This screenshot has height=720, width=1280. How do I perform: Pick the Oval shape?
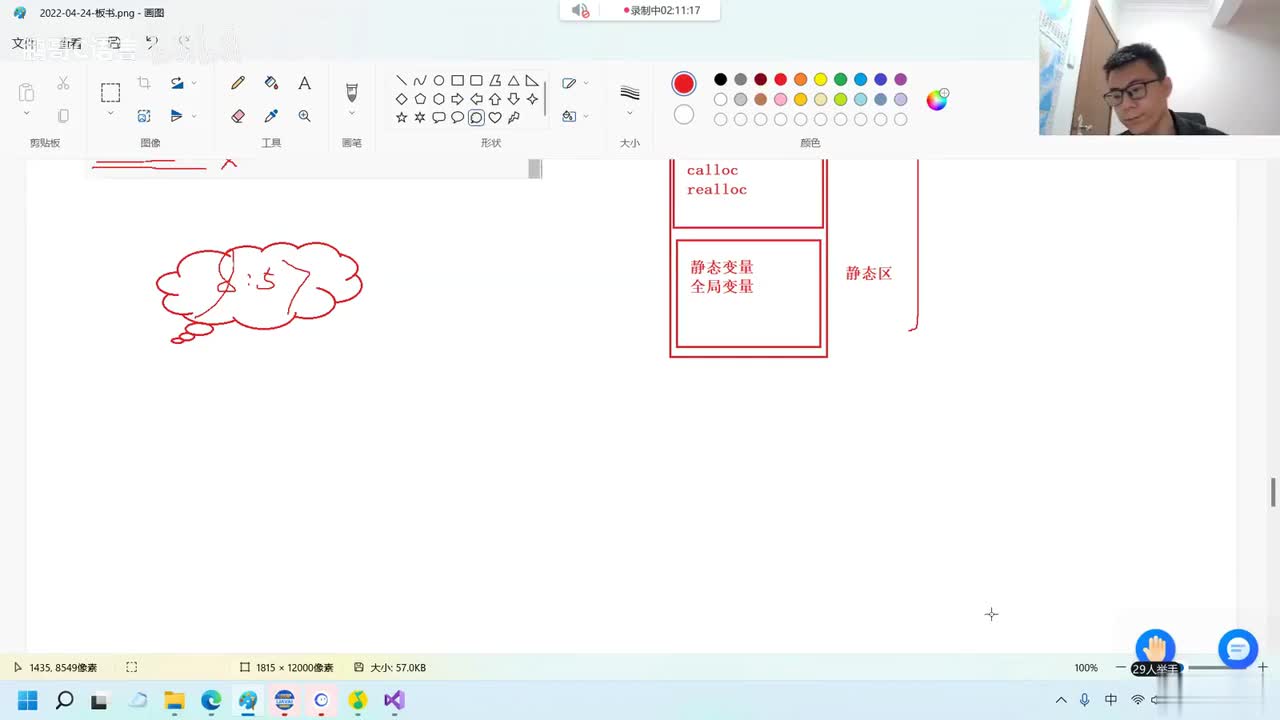pos(439,81)
